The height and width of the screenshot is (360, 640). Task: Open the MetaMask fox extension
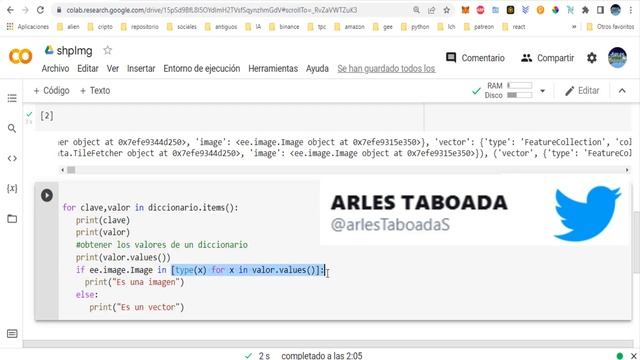click(465, 10)
